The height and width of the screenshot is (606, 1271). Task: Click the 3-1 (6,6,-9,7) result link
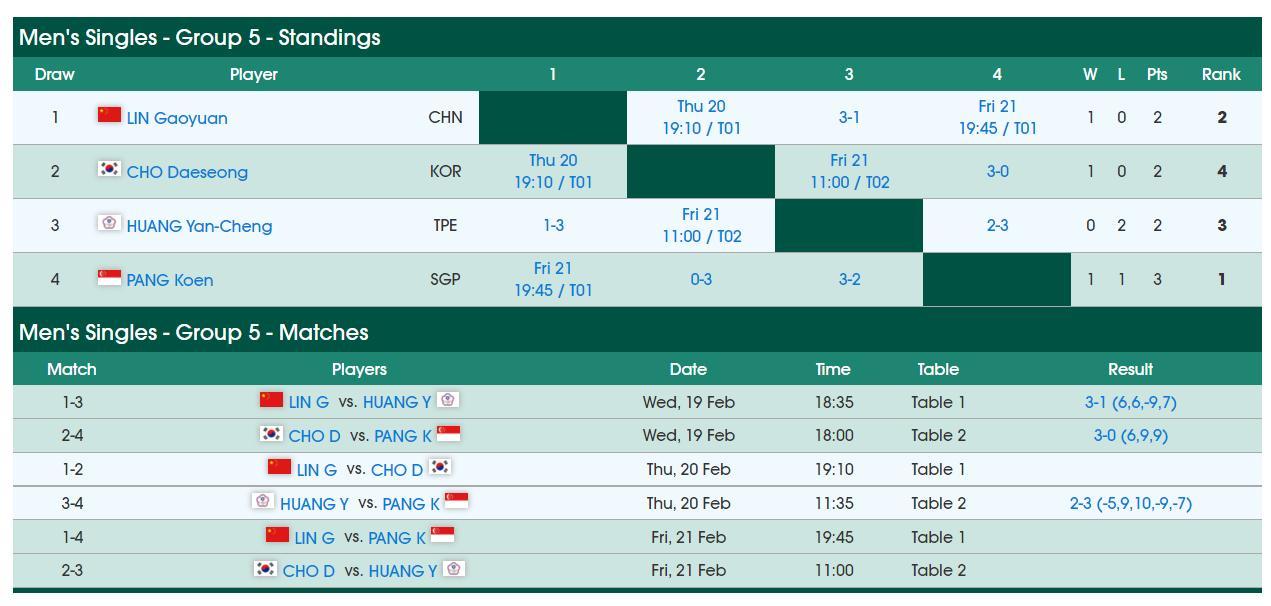pos(1130,402)
